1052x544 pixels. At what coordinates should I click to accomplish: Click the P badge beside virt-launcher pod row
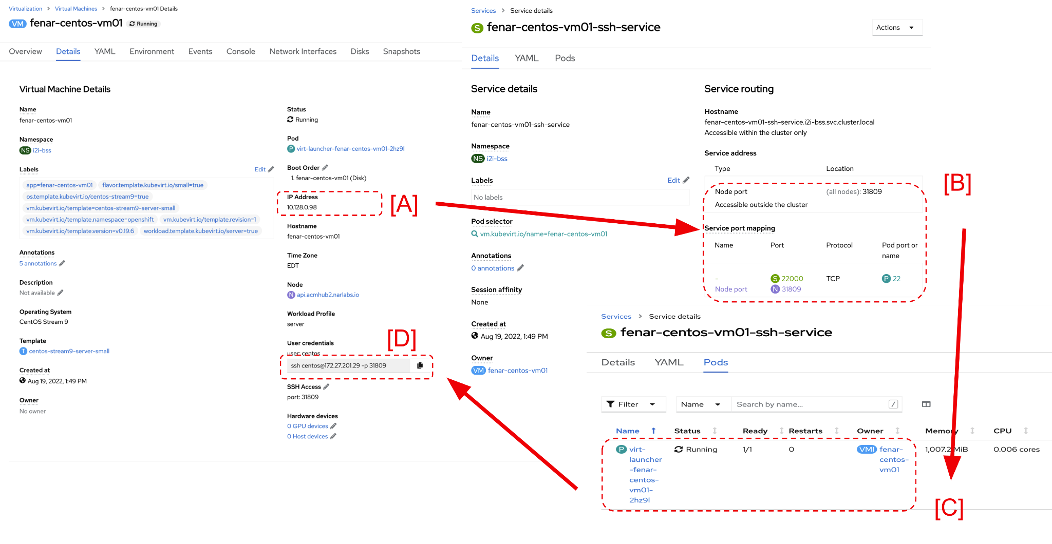tap(621, 449)
